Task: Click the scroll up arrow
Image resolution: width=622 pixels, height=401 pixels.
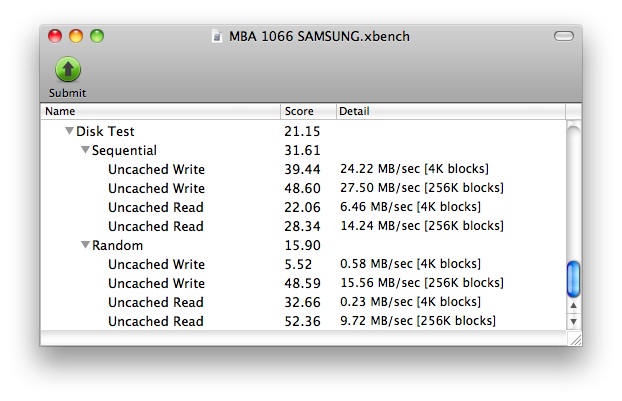Action: [574, 305]
